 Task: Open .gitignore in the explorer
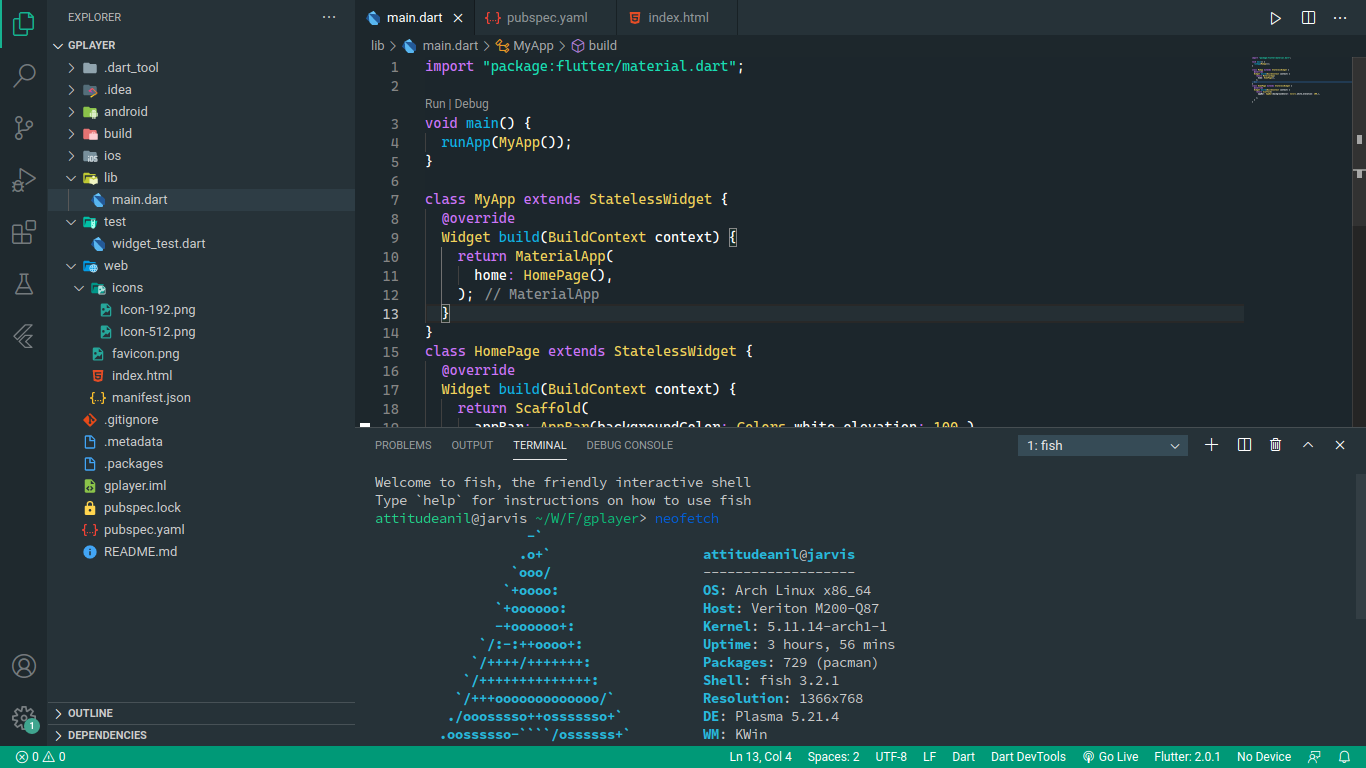(201, 419)
